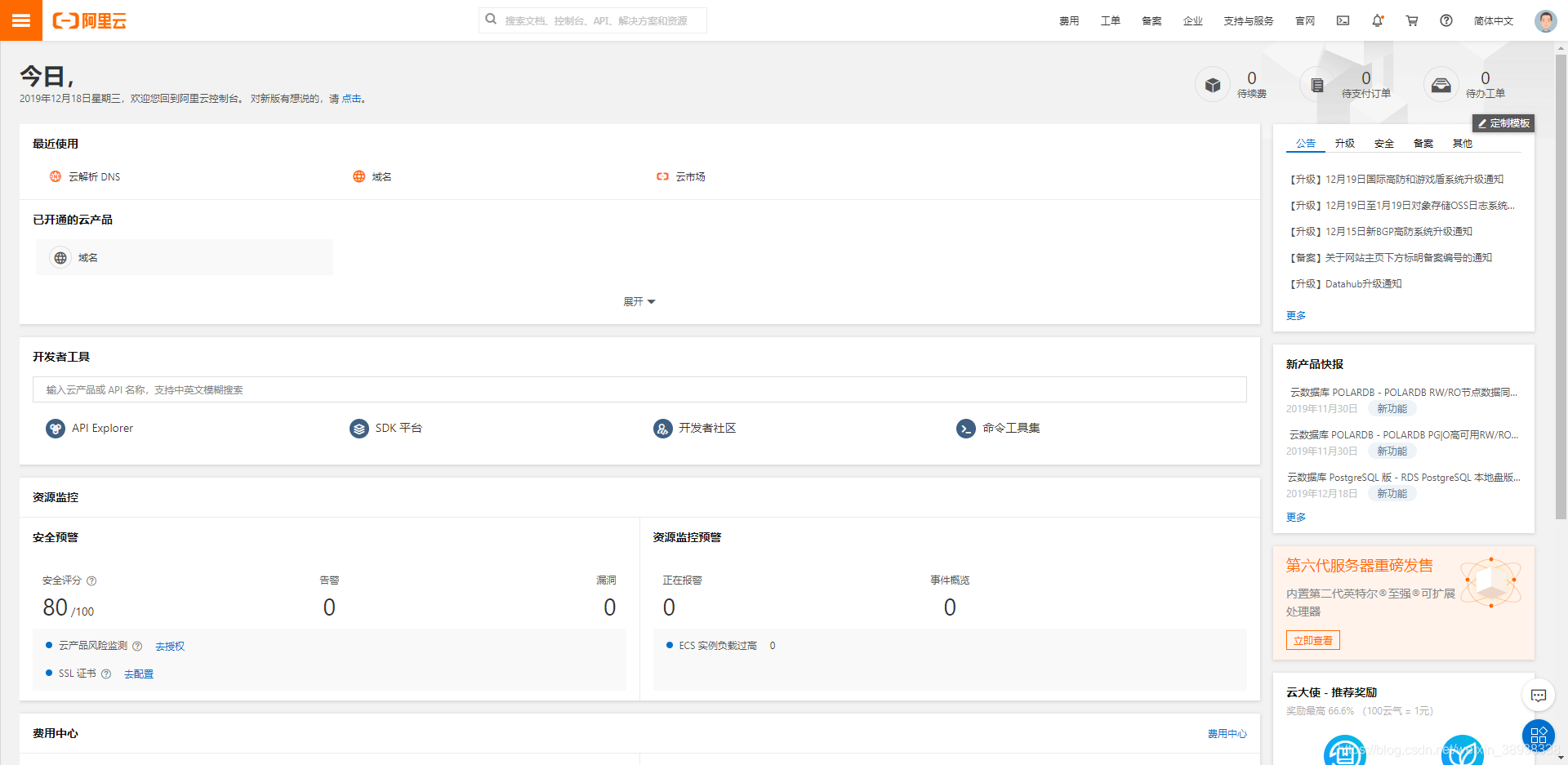
Task: Open the shopping cart icon
Action: (1412, 20)
